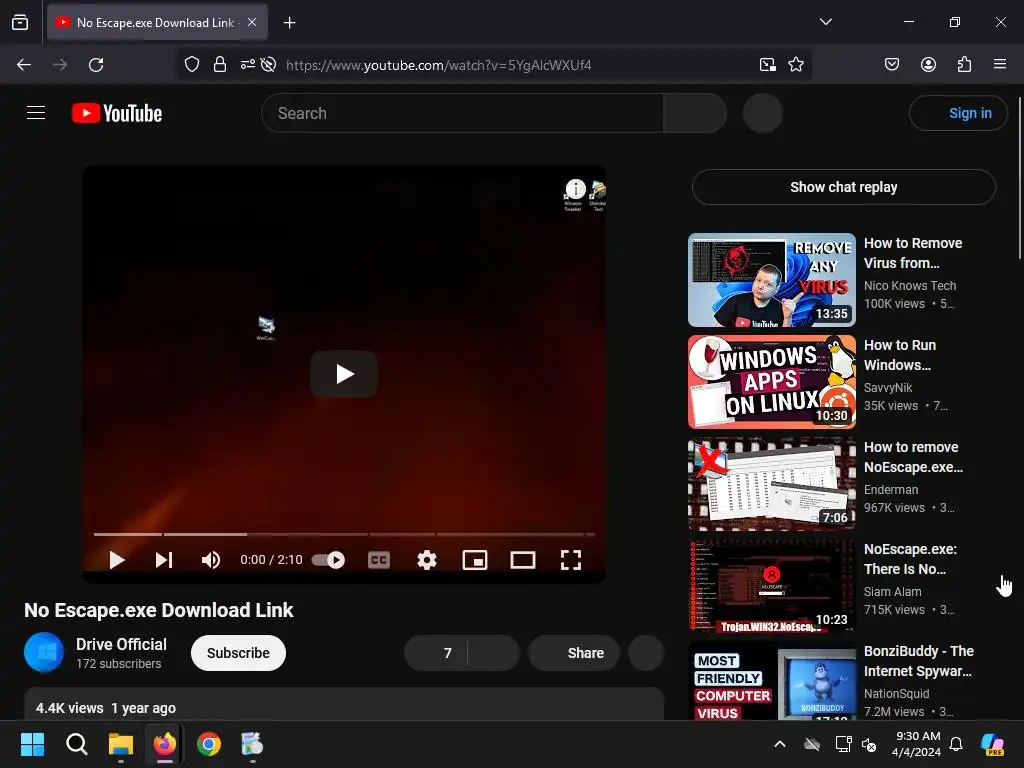
Task: Click the large center play button
Action: 344,374
